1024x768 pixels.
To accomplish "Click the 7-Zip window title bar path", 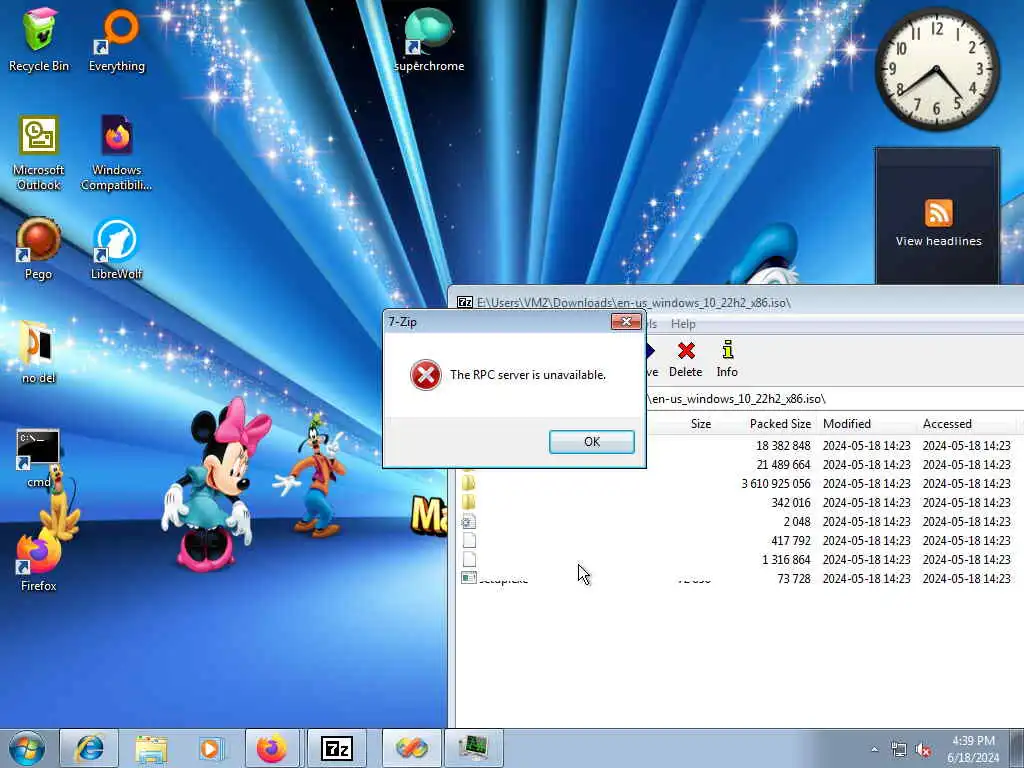I will point(633,302).
